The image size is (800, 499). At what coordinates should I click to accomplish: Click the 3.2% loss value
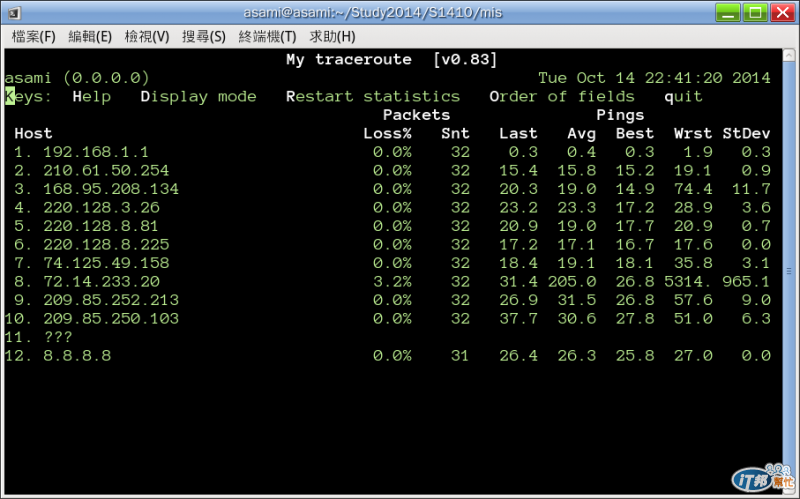[x=392, y=282]
